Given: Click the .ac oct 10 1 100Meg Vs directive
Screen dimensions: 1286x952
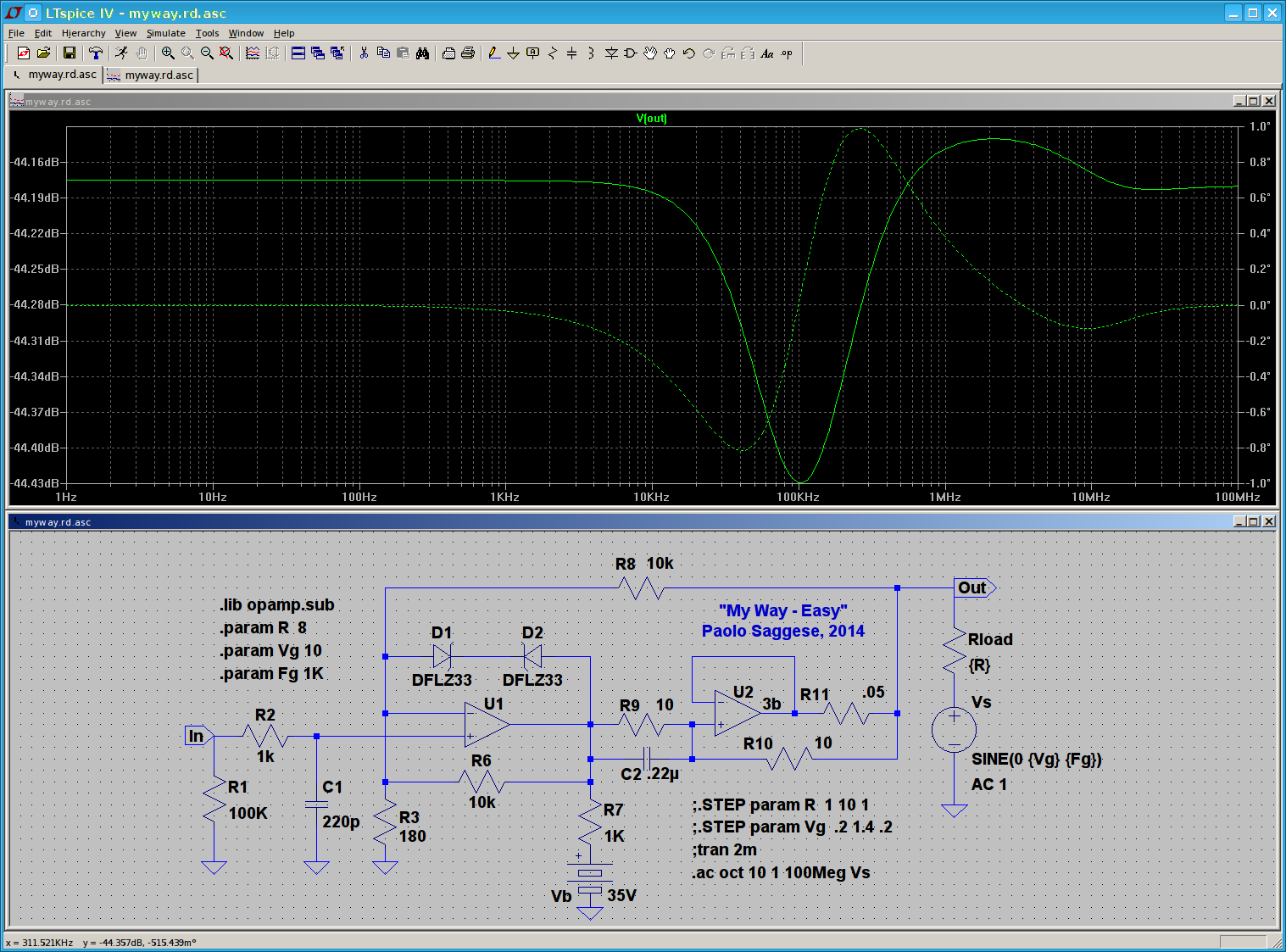Looking at the screenshot, I should pyautogui.click(x=781, y=872).
